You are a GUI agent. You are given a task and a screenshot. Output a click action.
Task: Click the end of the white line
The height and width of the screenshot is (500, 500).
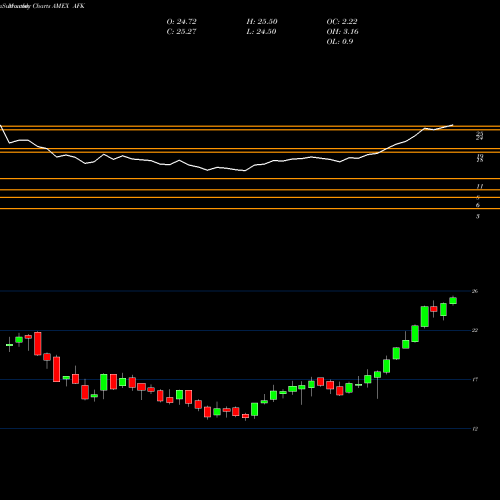pyautogui.click(x=453, y=125)
